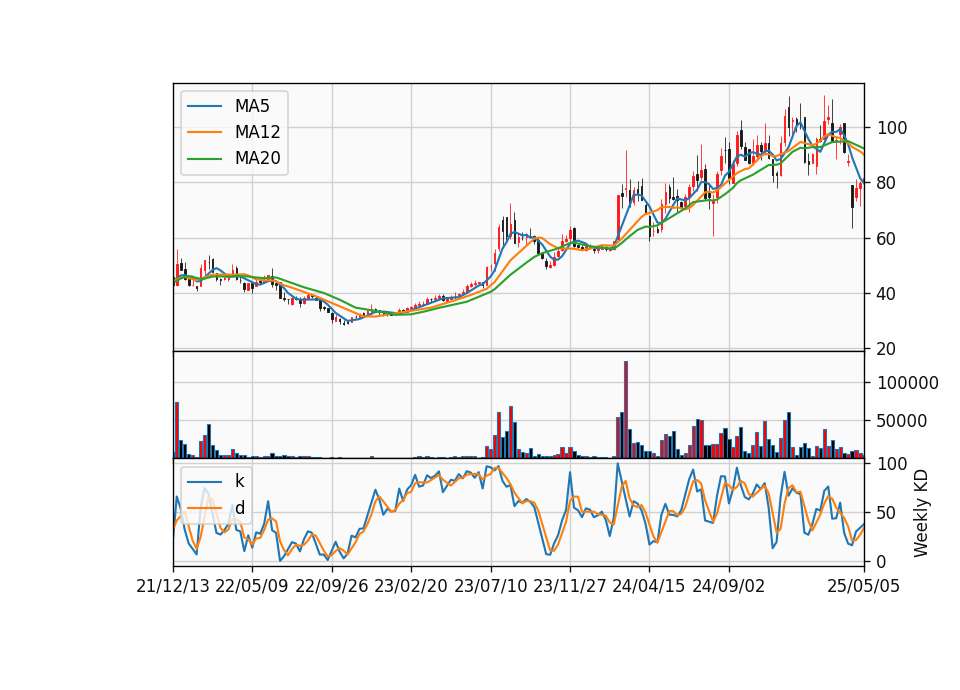This screenshot has width=960, height=690.
Task: Click the 22/05/09 date tick label
Action: [252, 586]
